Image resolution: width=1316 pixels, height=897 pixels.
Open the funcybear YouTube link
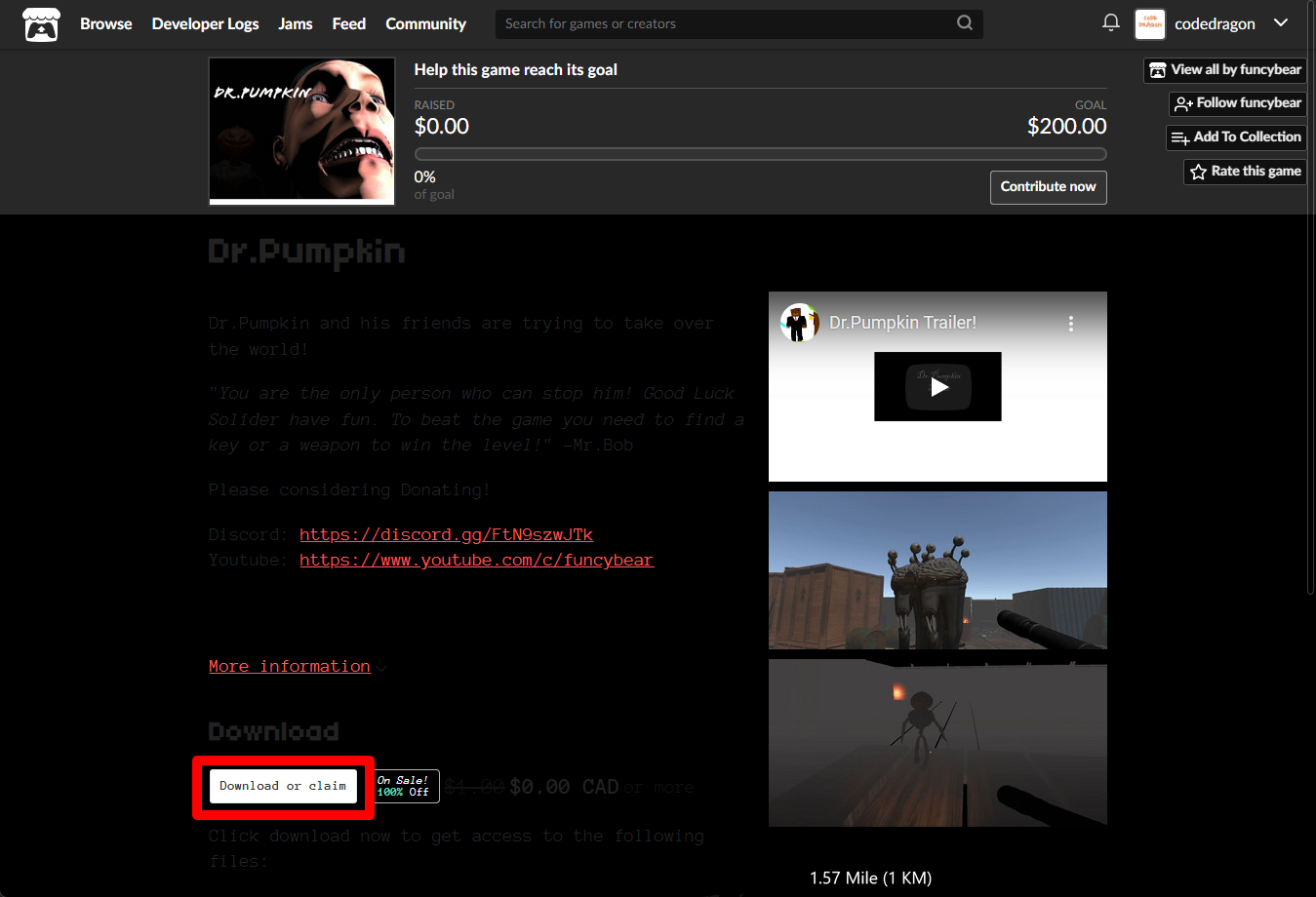pyautogui.click(x=476, y=560)
